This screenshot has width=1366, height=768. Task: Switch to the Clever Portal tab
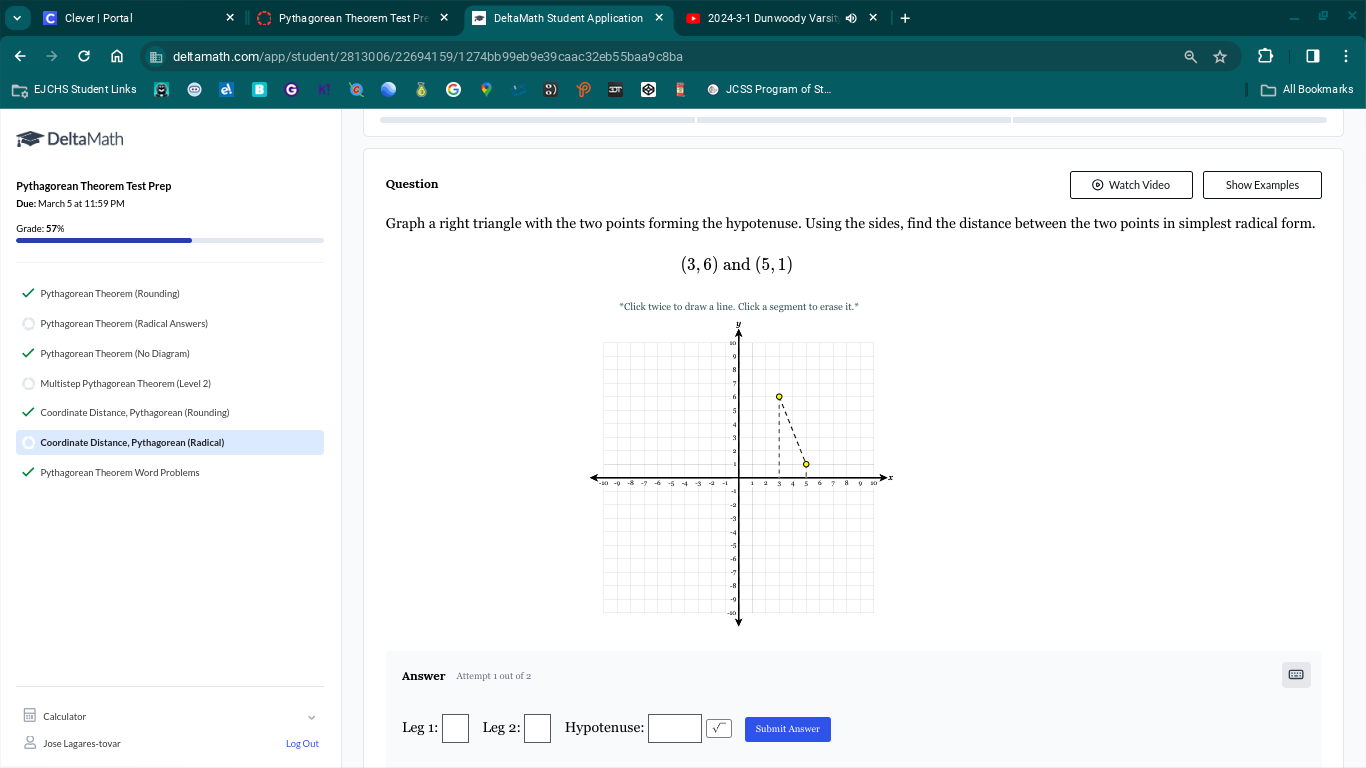click(140, 18)
